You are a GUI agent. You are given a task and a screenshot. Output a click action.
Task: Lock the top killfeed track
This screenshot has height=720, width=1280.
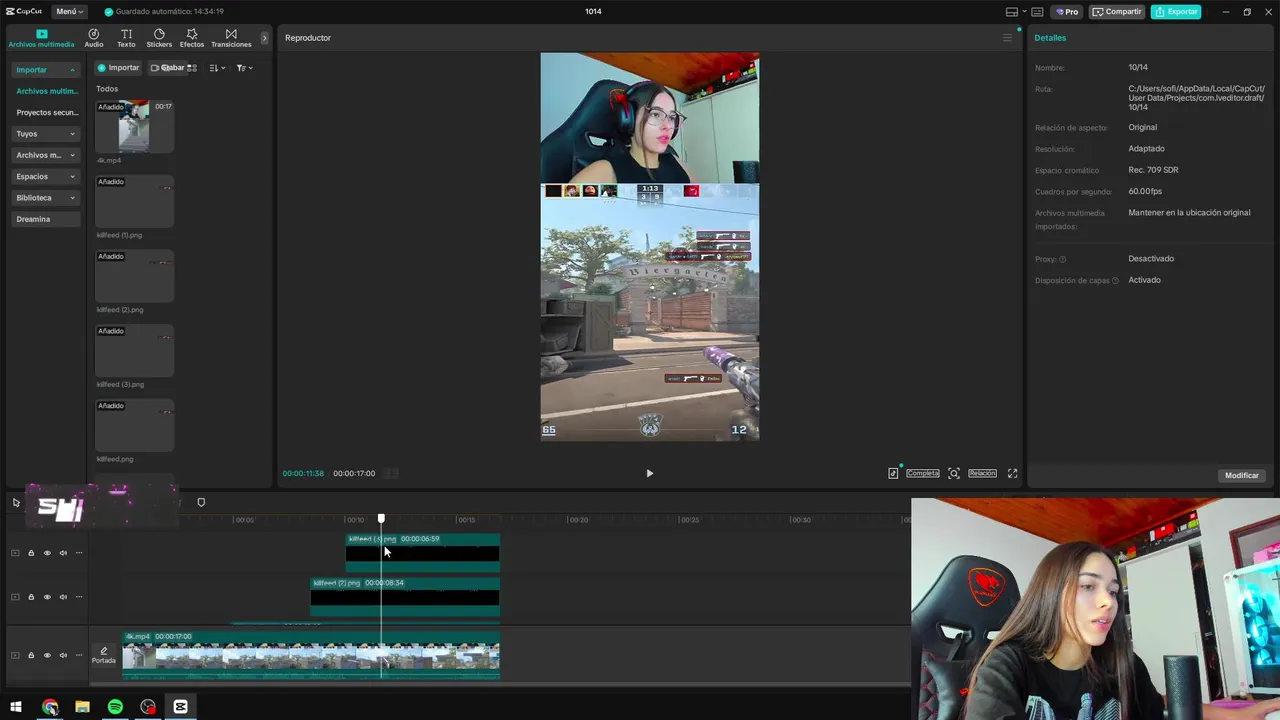coord(31,553)
